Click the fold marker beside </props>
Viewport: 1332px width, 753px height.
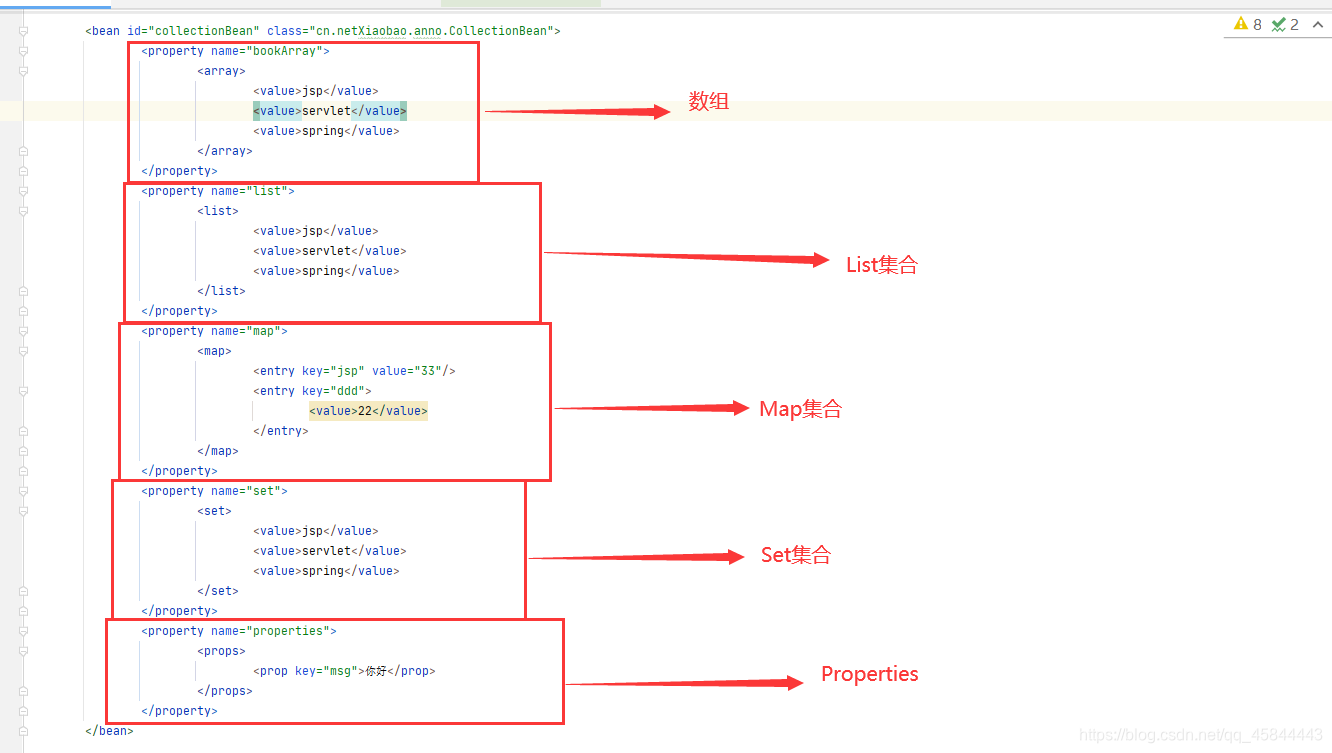[x=23, y=691]
